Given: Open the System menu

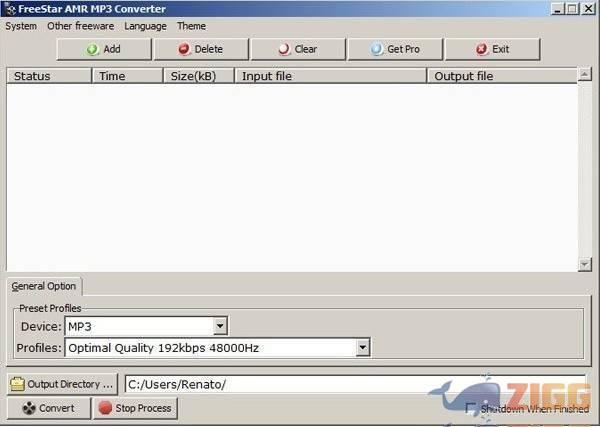Looking at the screenshot, I should pyautogui.click(x=21, y=26).
